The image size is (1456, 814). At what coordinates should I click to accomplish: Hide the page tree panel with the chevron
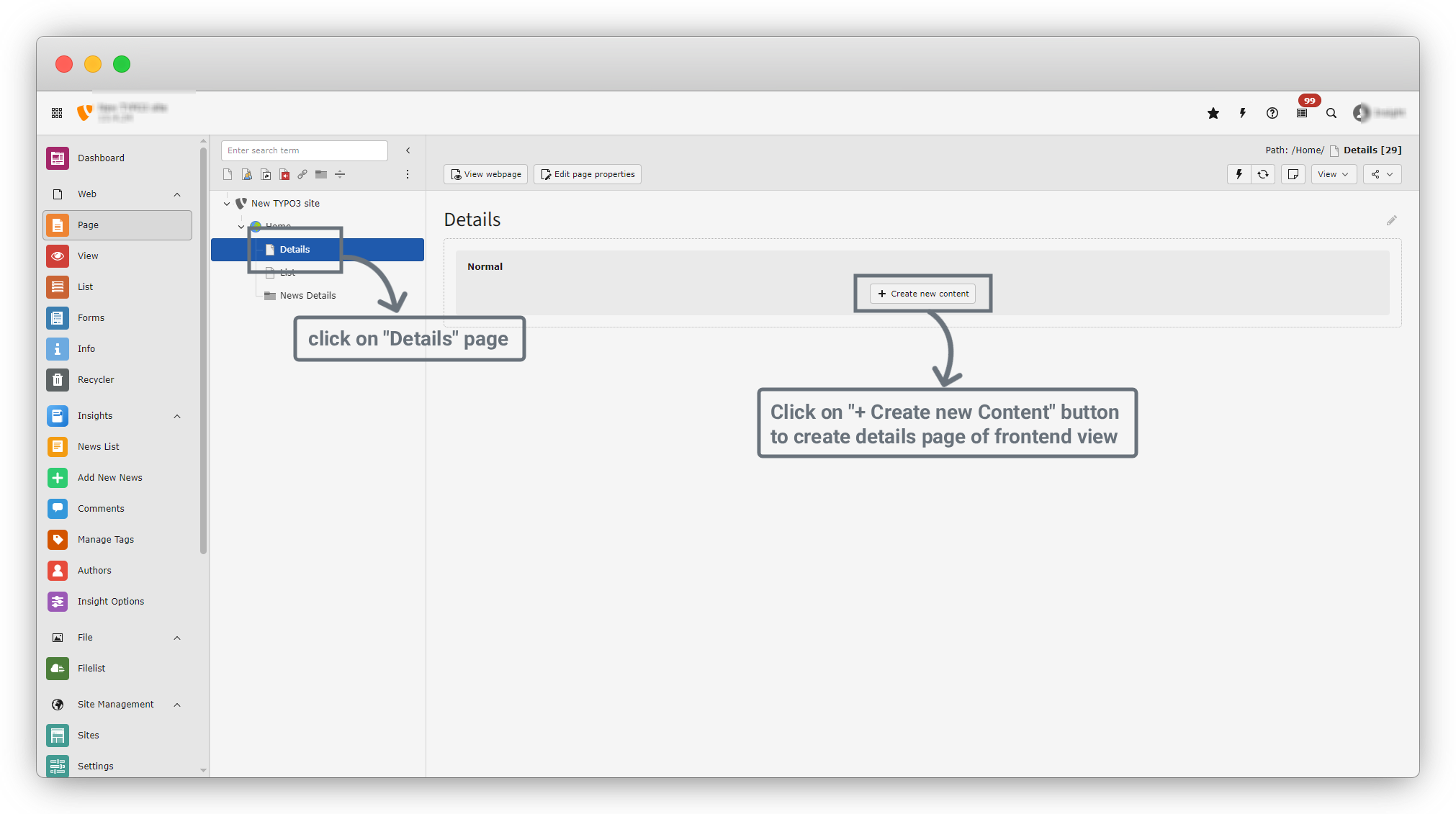tap(408, 150)
